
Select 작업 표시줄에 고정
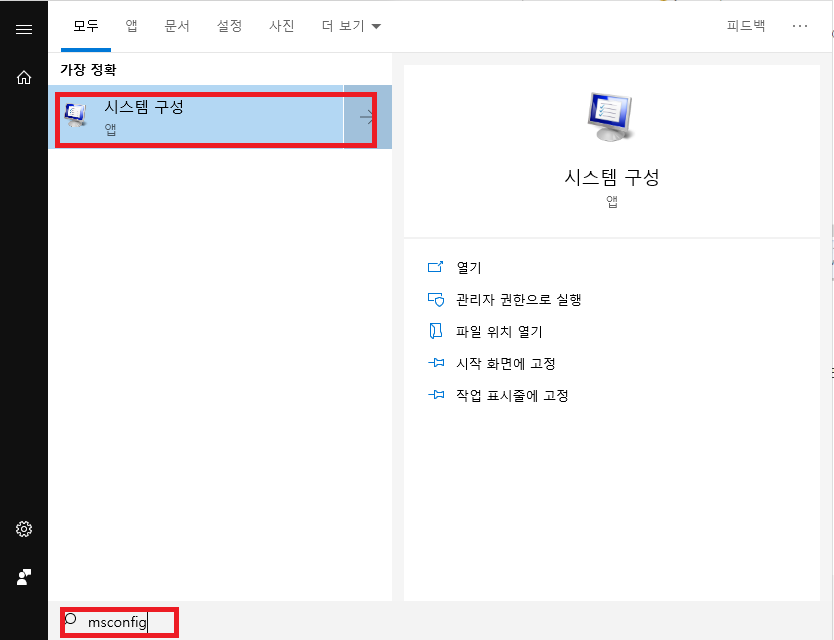tap(512, 395)
